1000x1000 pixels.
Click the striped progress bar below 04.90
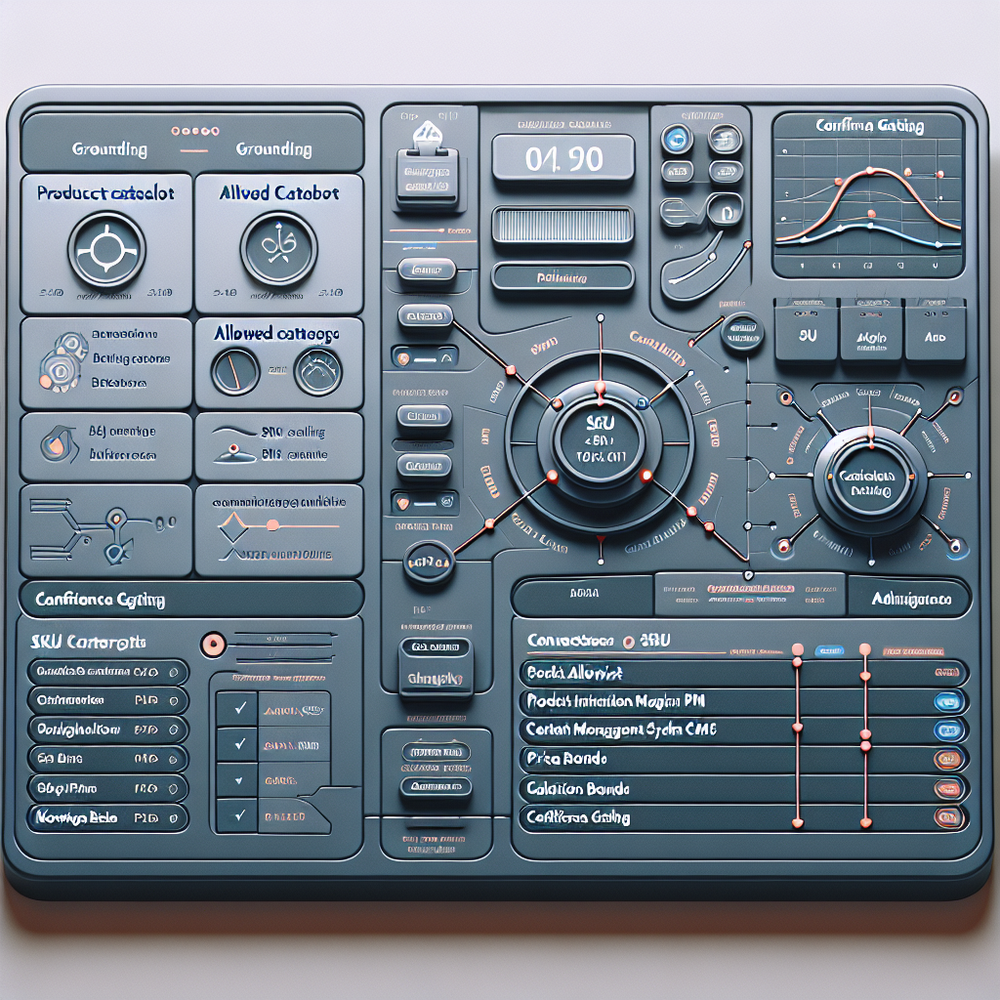(562, 225)
